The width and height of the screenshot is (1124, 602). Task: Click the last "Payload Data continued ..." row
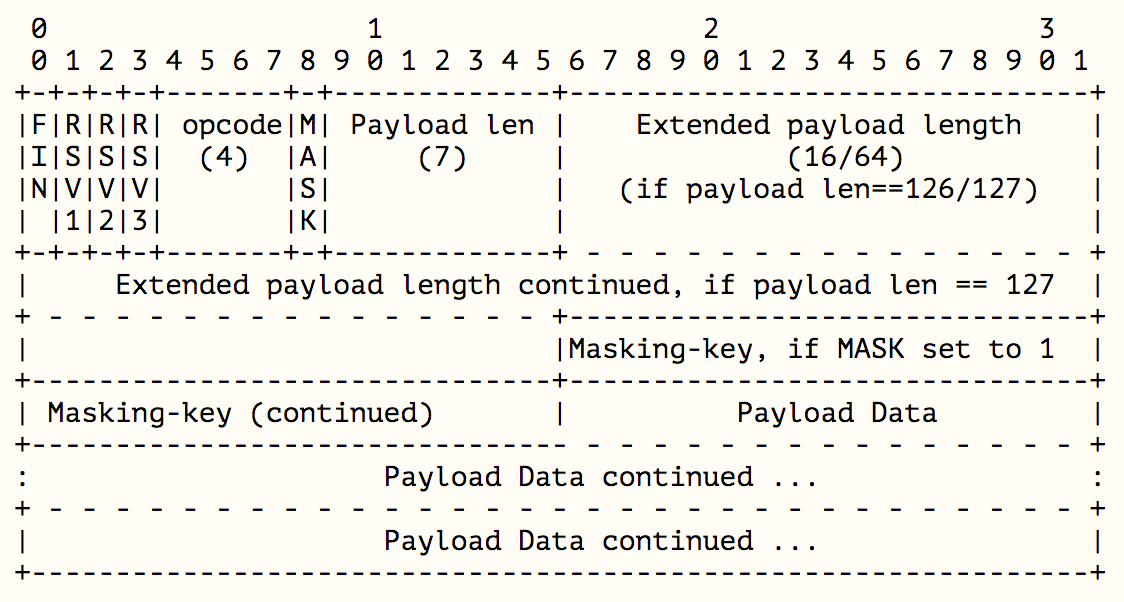601,541
